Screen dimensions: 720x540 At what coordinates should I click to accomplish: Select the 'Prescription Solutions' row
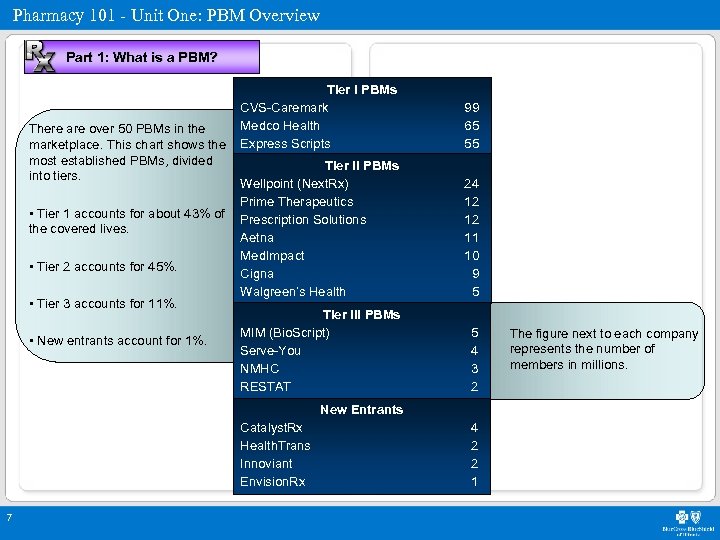[x=362, y=219]
